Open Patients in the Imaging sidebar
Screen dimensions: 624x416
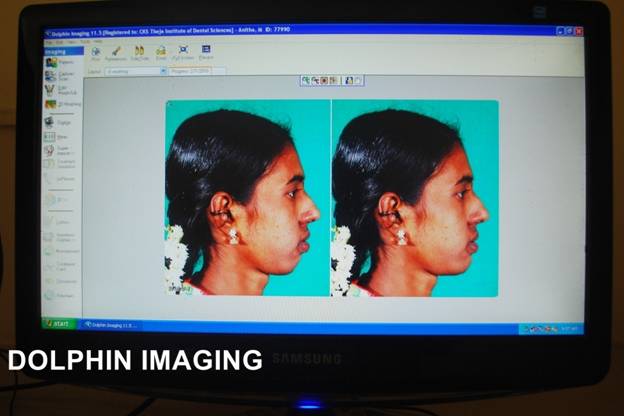pyautogui.click(x=59, y=62)
